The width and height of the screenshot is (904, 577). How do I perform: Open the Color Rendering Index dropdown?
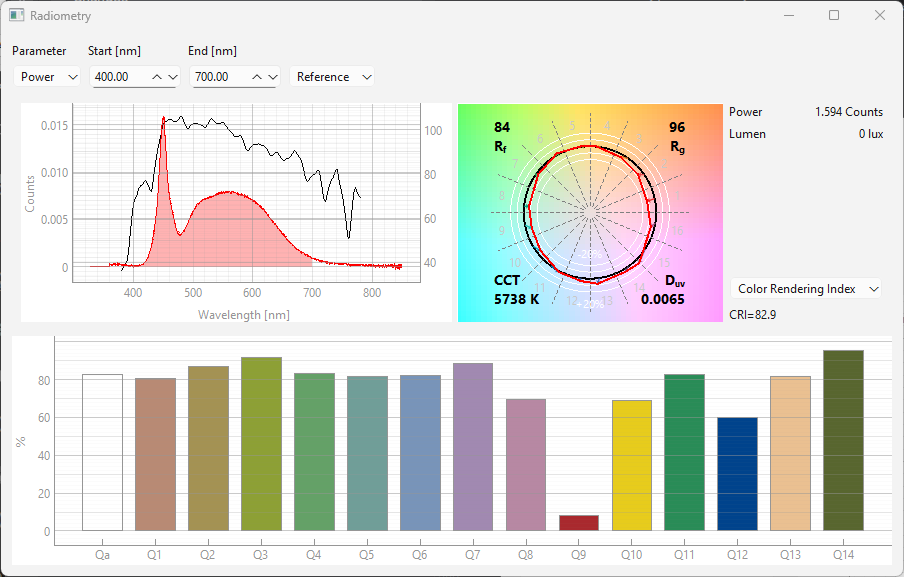coord(806,289)
